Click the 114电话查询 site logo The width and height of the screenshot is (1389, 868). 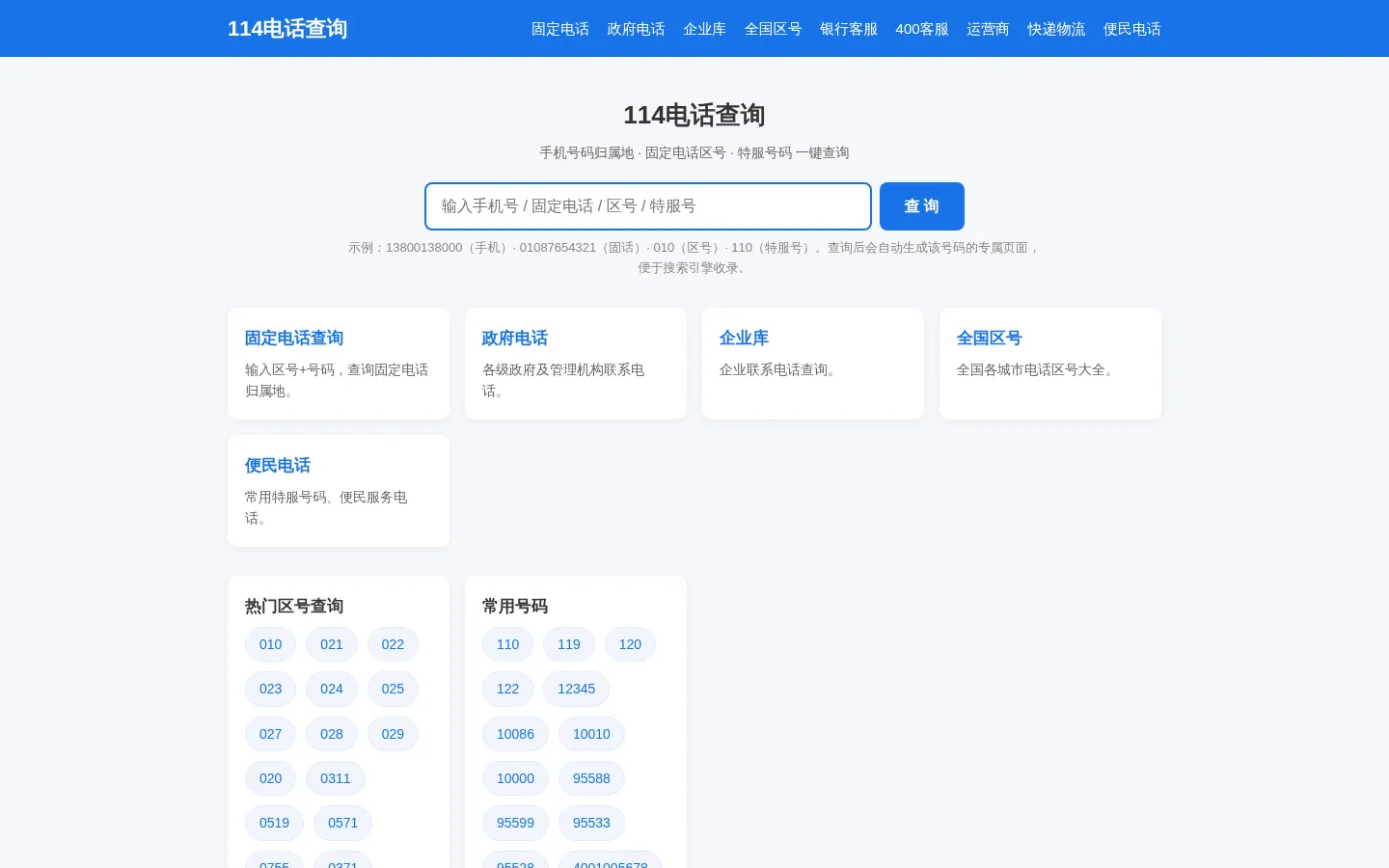coord(287,29)
